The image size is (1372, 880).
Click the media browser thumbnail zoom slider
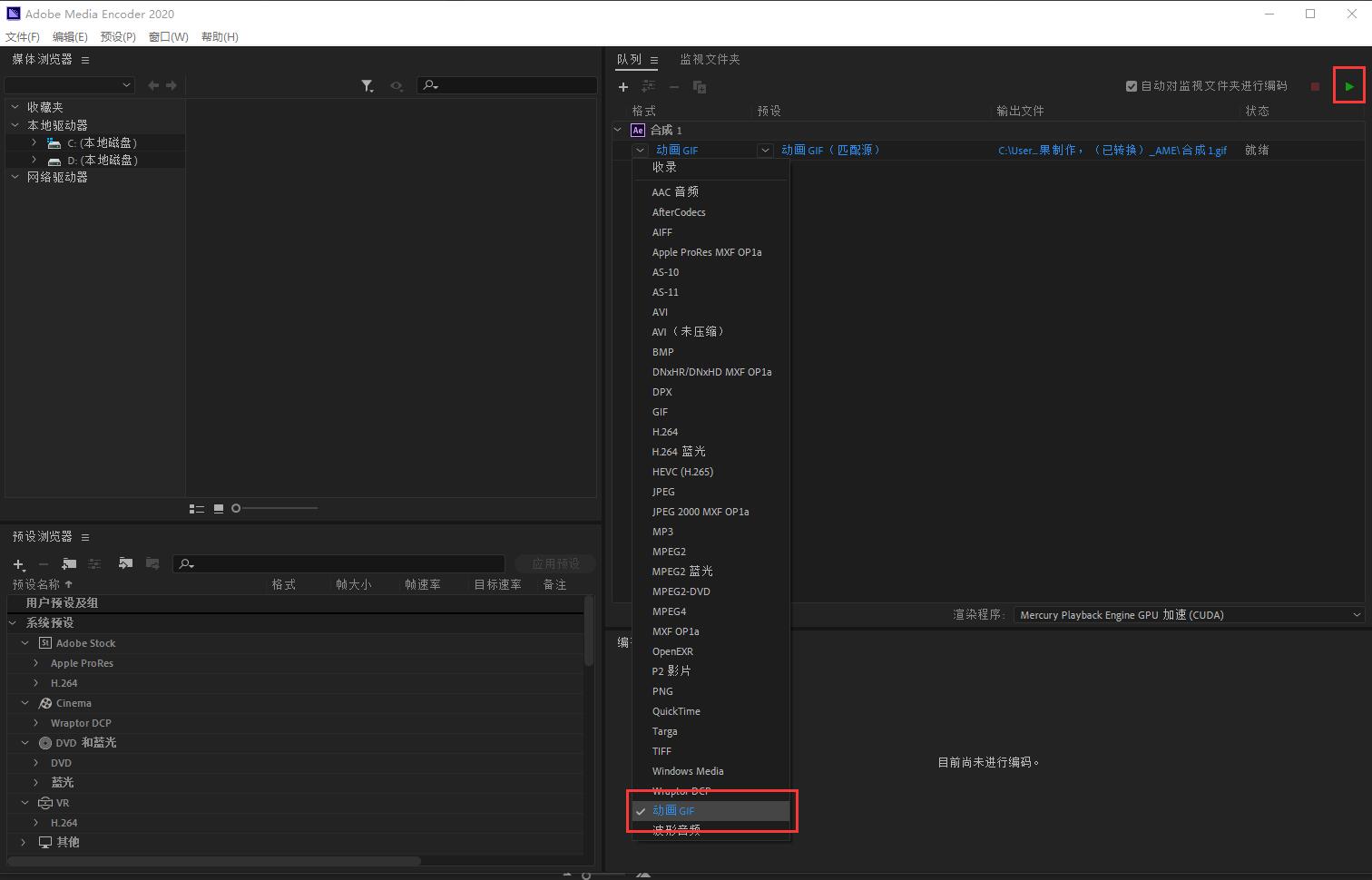coord(275,509)
